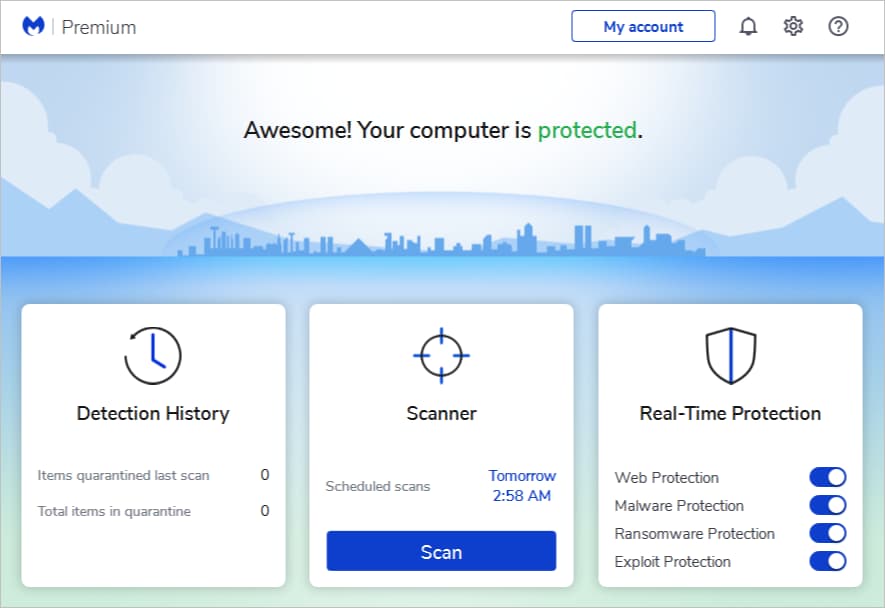885x608 pixels.
Task: Open the Detection History heading
Action: 153,413
